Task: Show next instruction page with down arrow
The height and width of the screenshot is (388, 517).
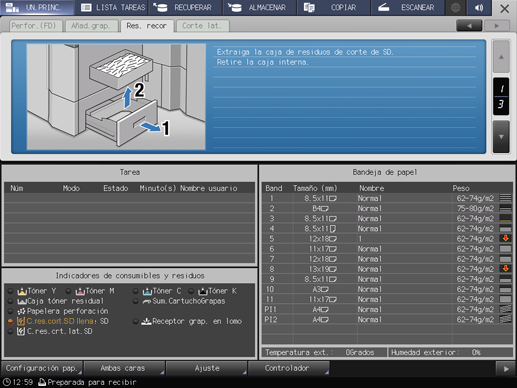Action: 501,137
